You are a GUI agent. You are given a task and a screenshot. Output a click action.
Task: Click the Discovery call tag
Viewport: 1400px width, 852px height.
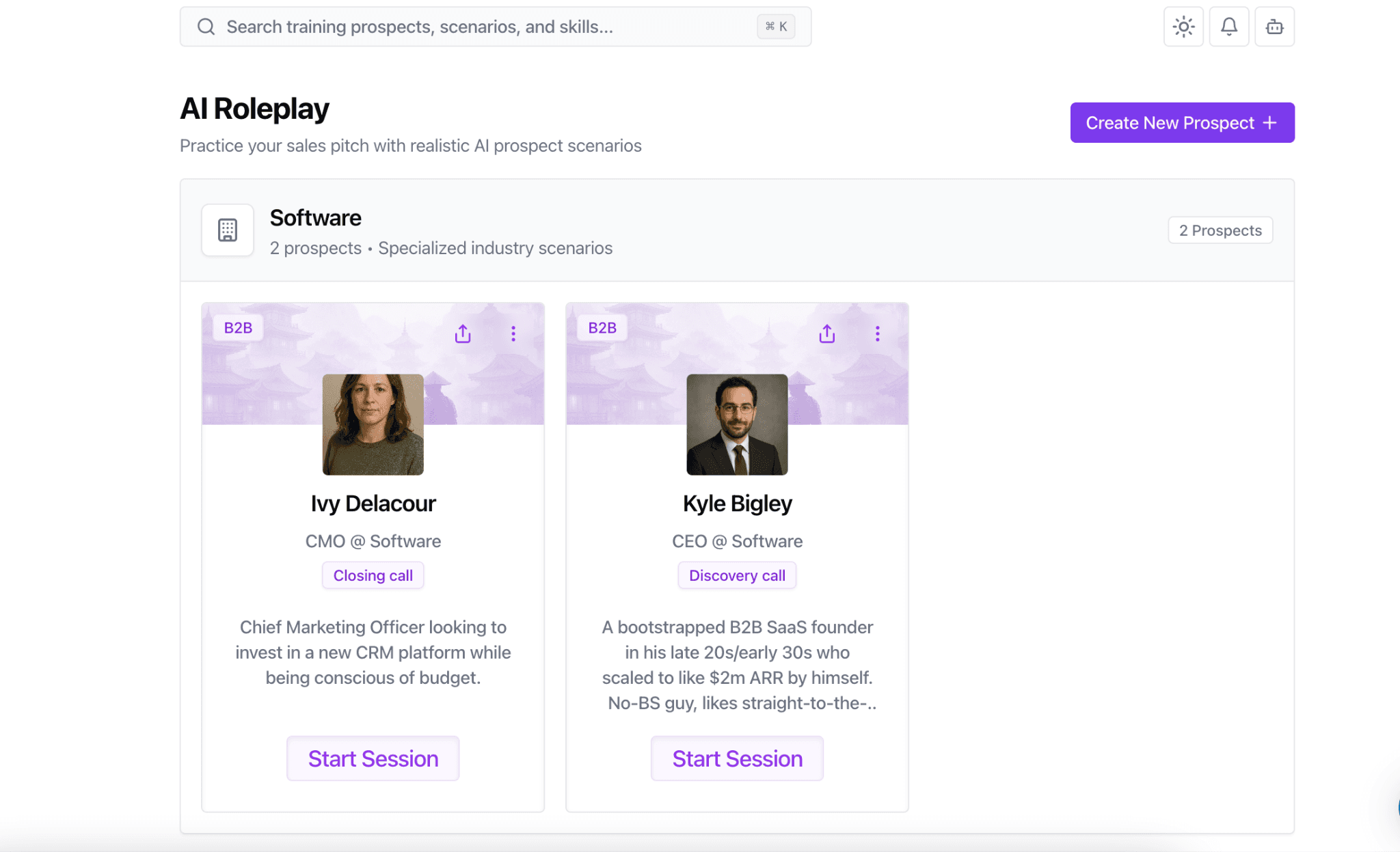click(737, 575)
